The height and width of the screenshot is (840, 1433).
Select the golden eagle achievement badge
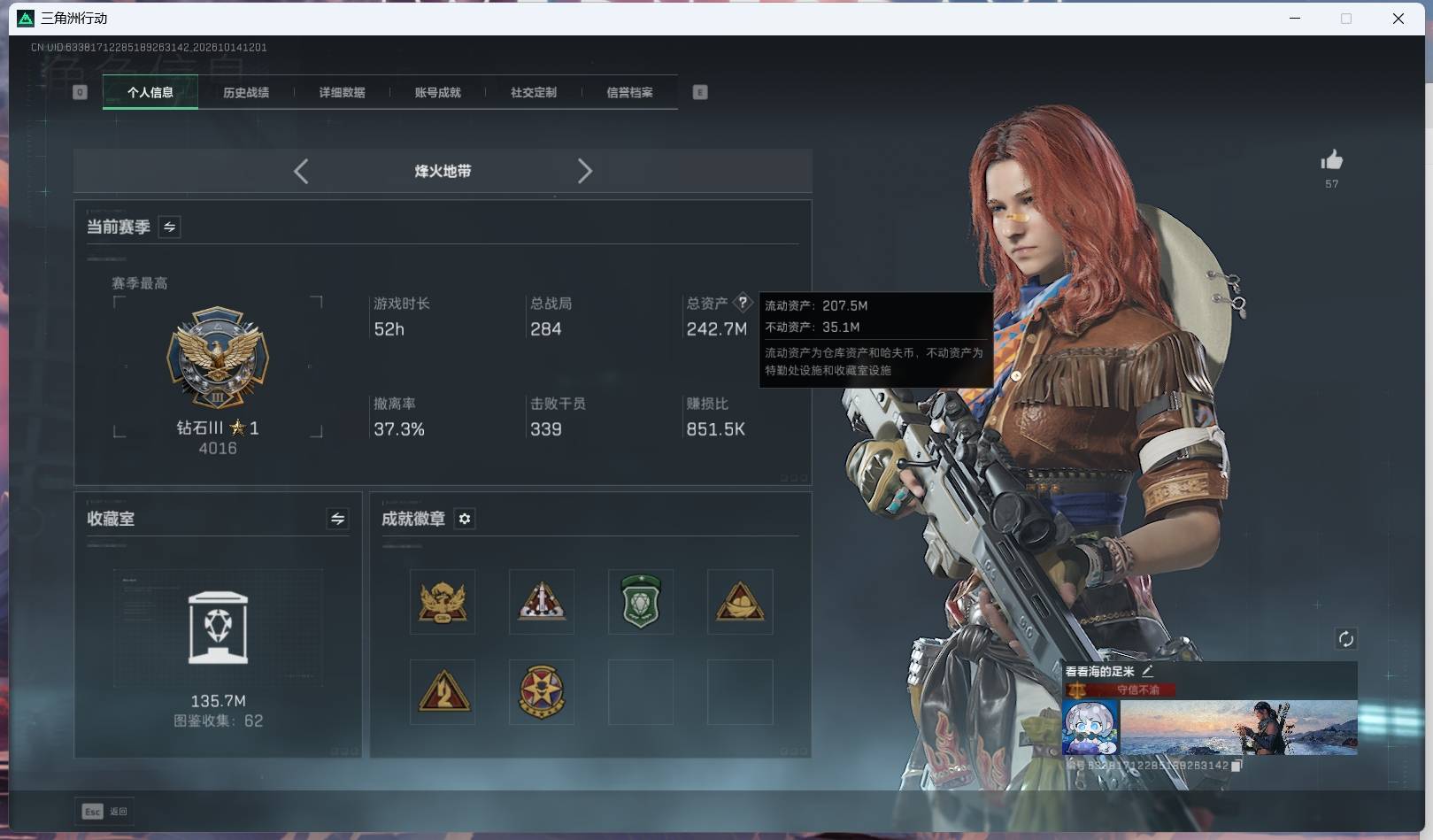[x=443, y=602]
